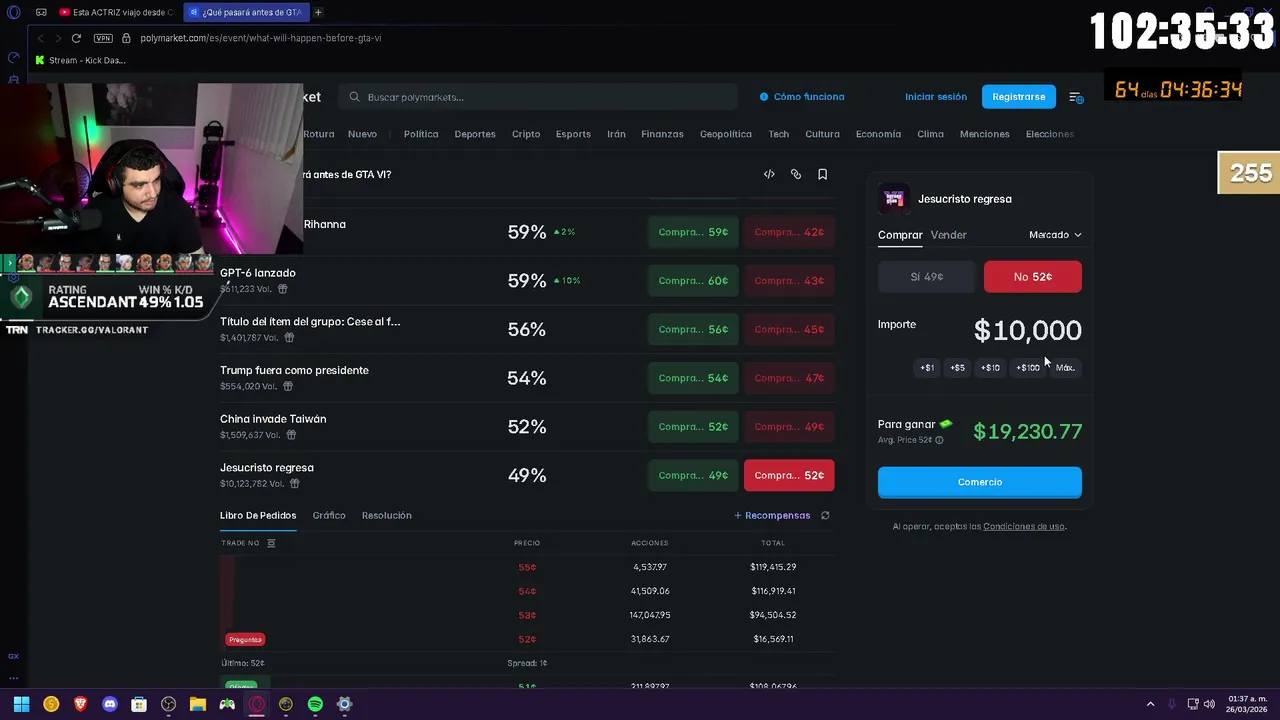
Task: Select the Sí 49¢ outcome in the trade panel
Action: (926, 277)
